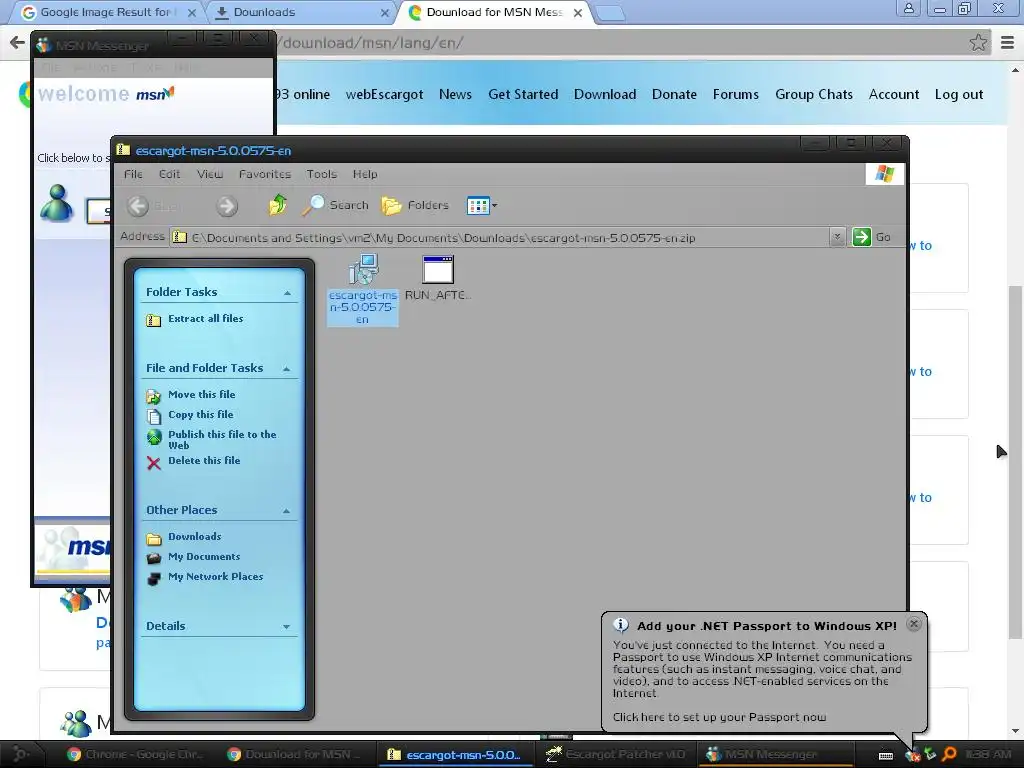Bookmark page with star icon

(x=978, y=43)
